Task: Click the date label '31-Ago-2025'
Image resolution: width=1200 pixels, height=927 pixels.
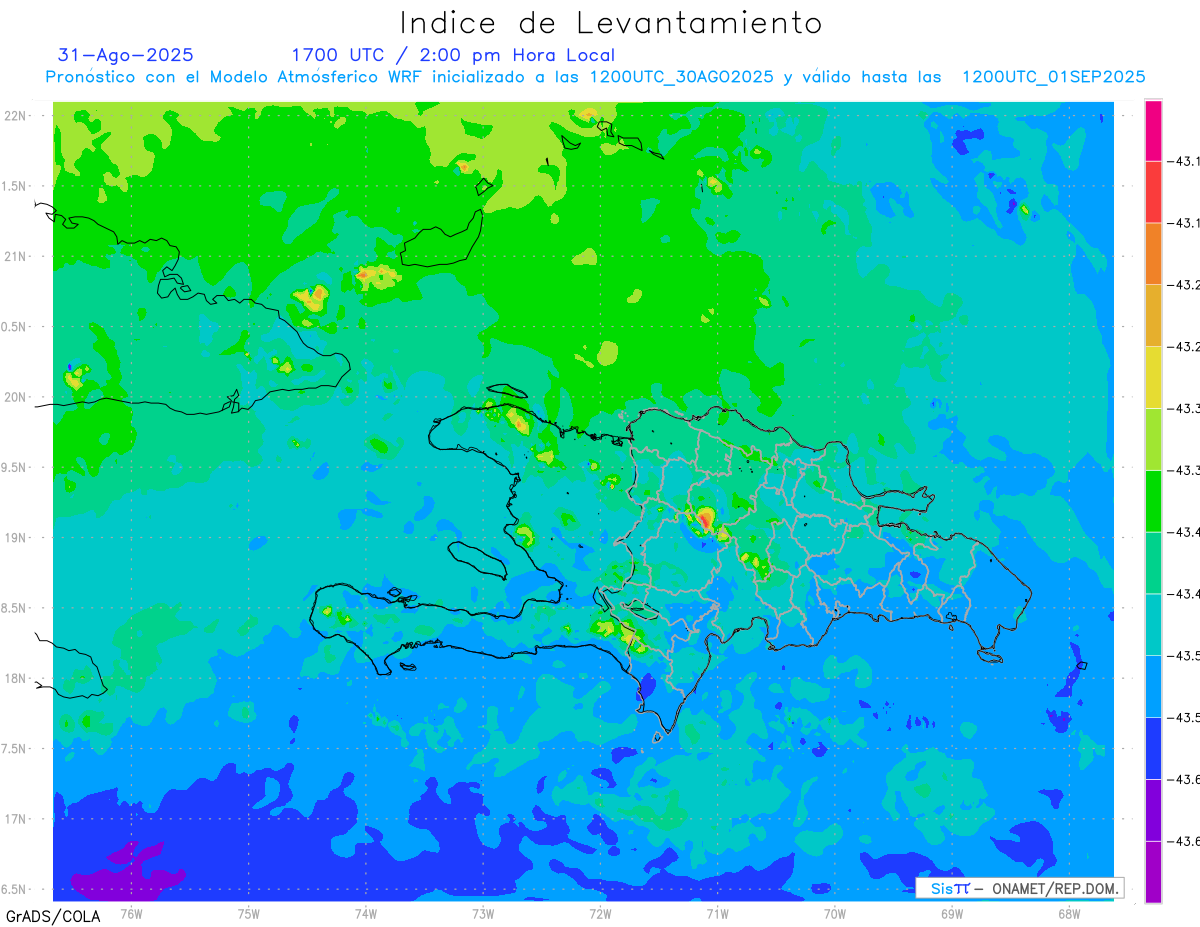Action: pos(126,55)
